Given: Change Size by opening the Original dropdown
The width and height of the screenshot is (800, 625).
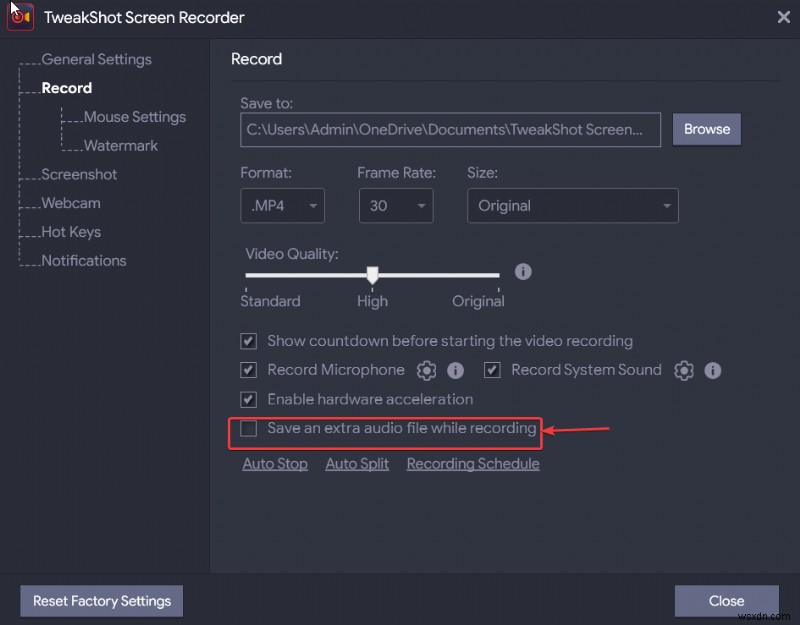Looking at the screenshot, I should 572,205.
